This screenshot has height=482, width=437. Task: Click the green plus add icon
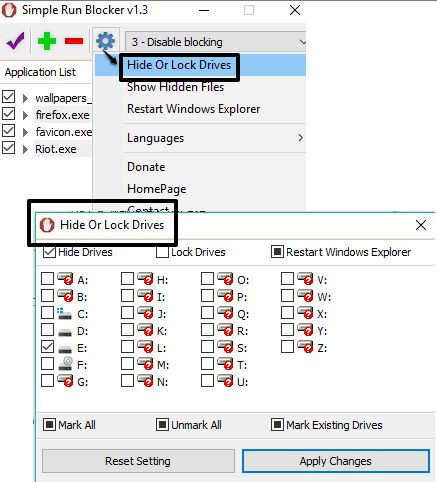tap(47, 41)
